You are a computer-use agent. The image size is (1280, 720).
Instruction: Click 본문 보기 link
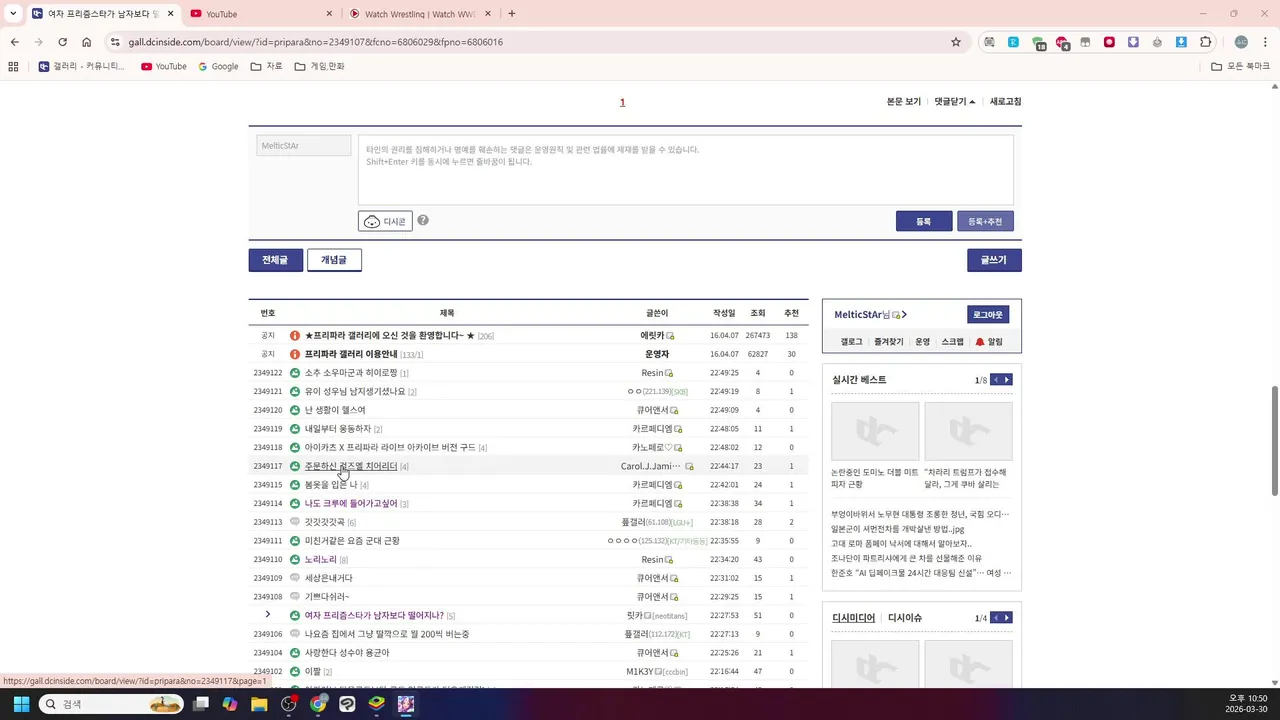(904, 102)
